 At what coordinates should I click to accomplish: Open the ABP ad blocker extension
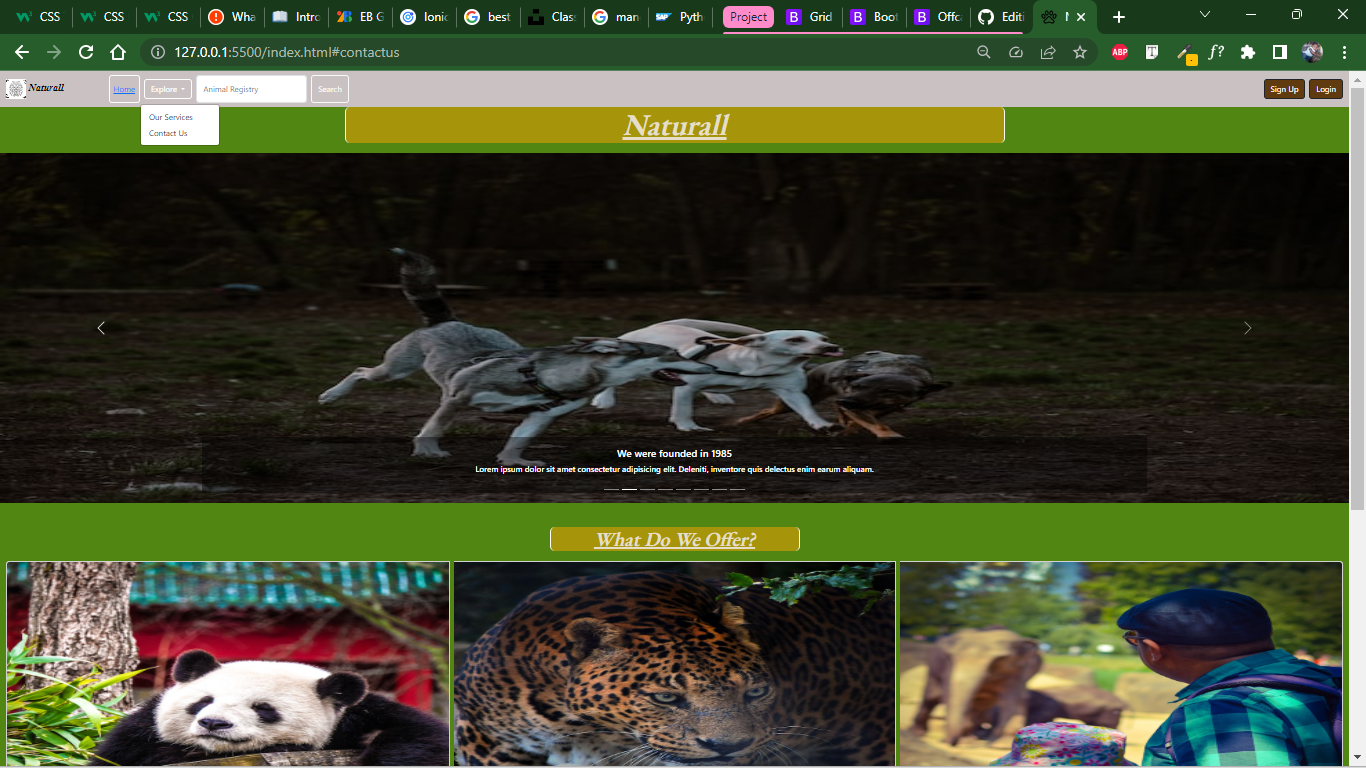[x=1120, y=52]
